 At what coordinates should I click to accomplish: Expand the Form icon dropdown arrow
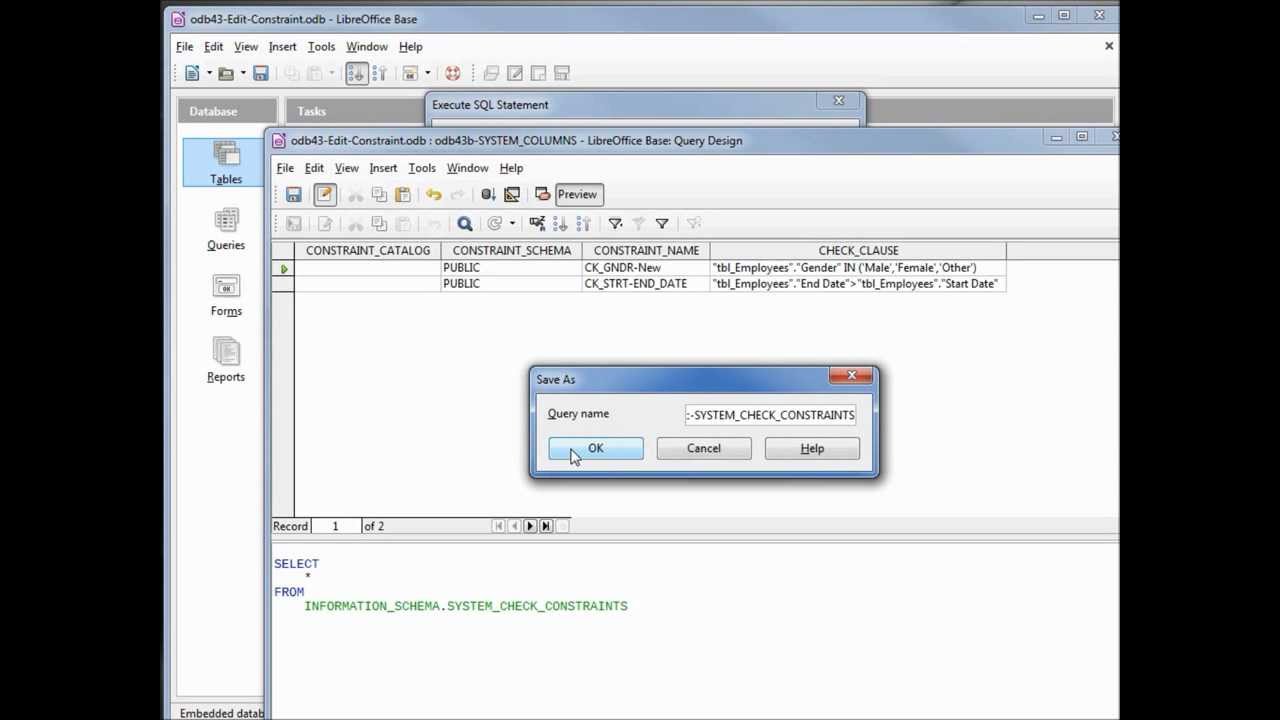point(427,73)
